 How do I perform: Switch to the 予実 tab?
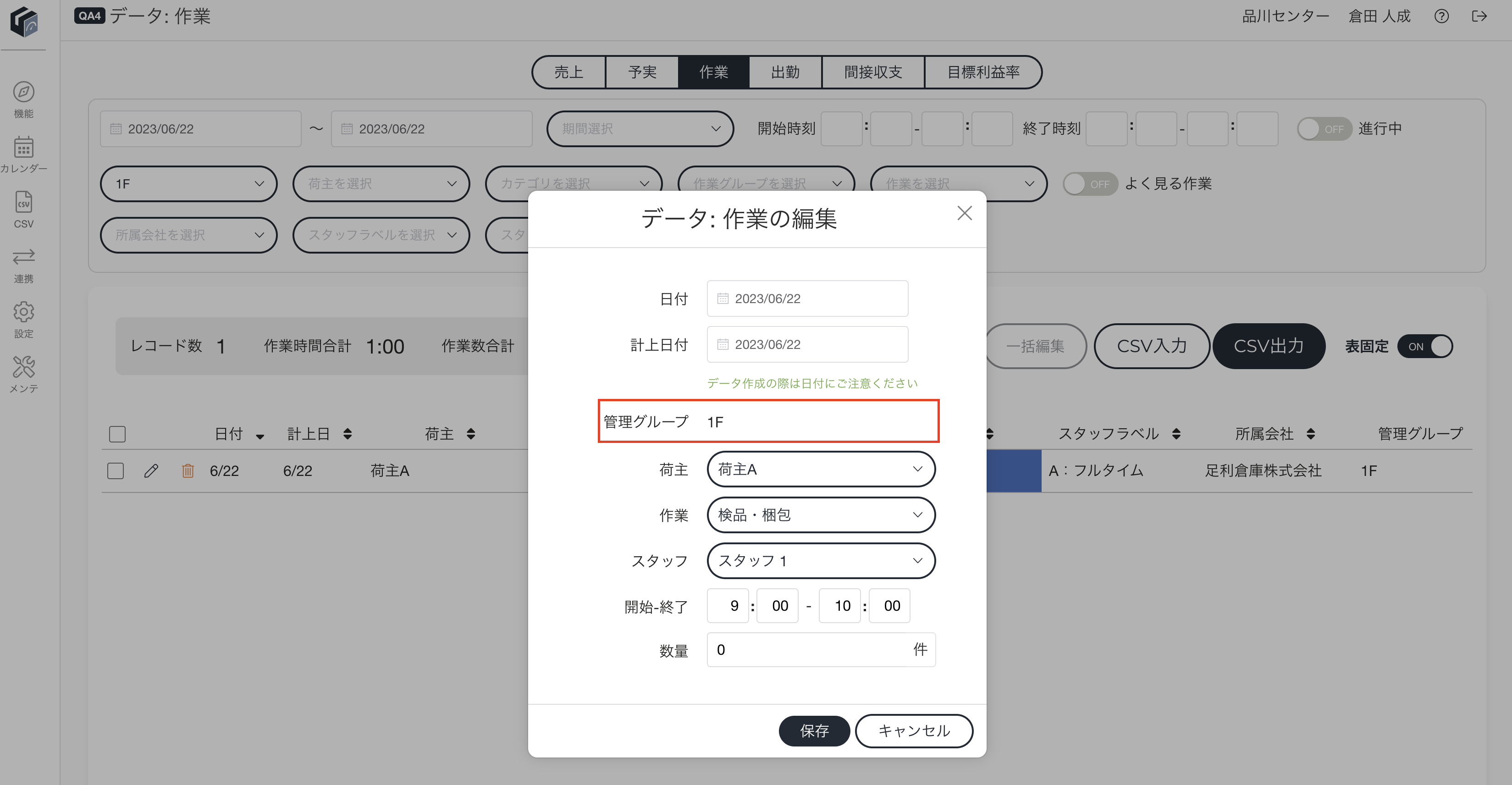(x=642, y=72)
